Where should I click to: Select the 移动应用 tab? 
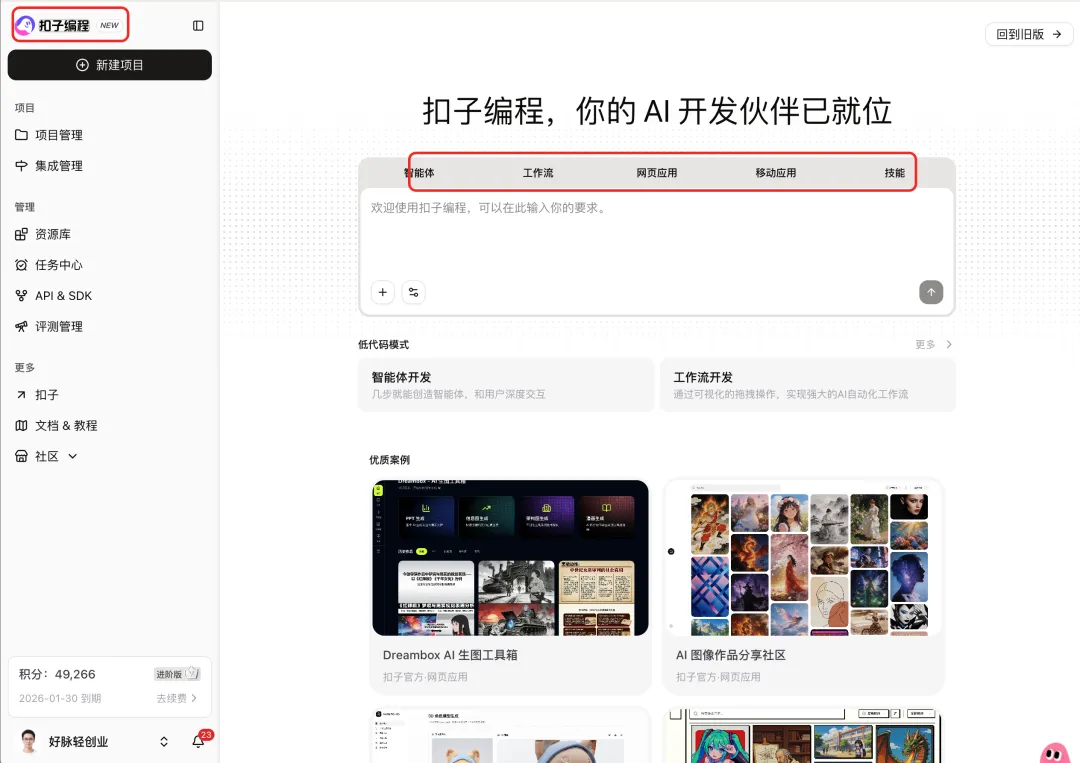pyautogui.click(x=776, y=173)
